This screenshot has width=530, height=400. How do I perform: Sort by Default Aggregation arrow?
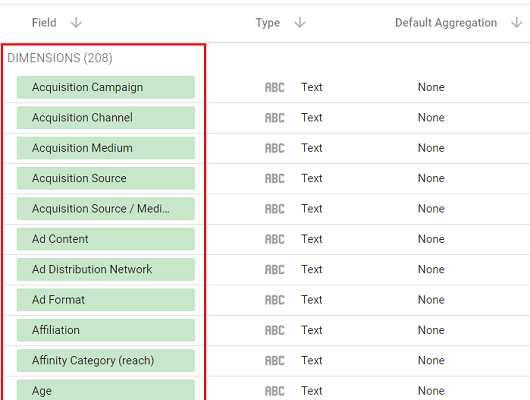click(x=516, y=23)
